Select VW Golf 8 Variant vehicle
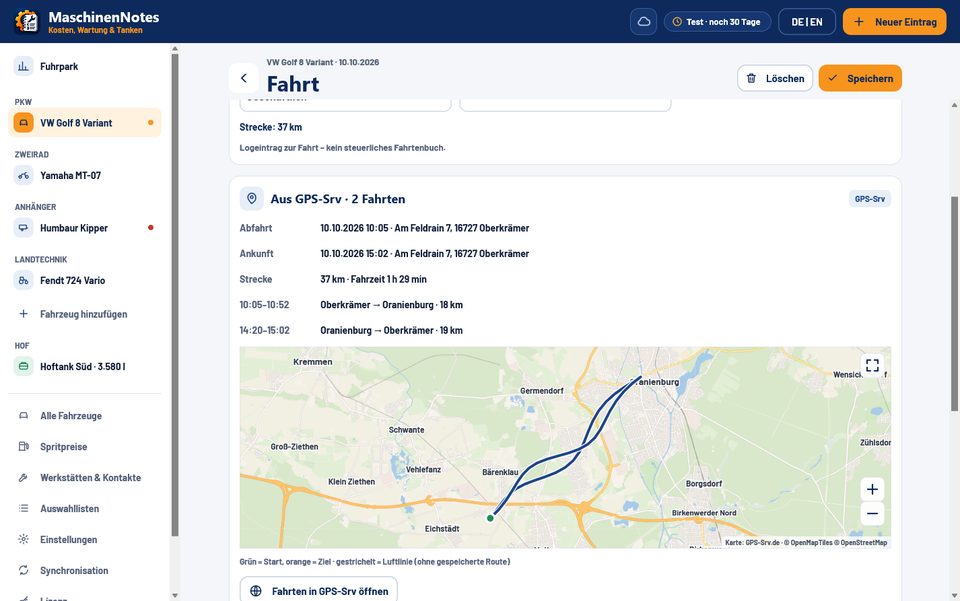Image resolution: width=960 pixels, height=601 pixels. tap(84, 122)
